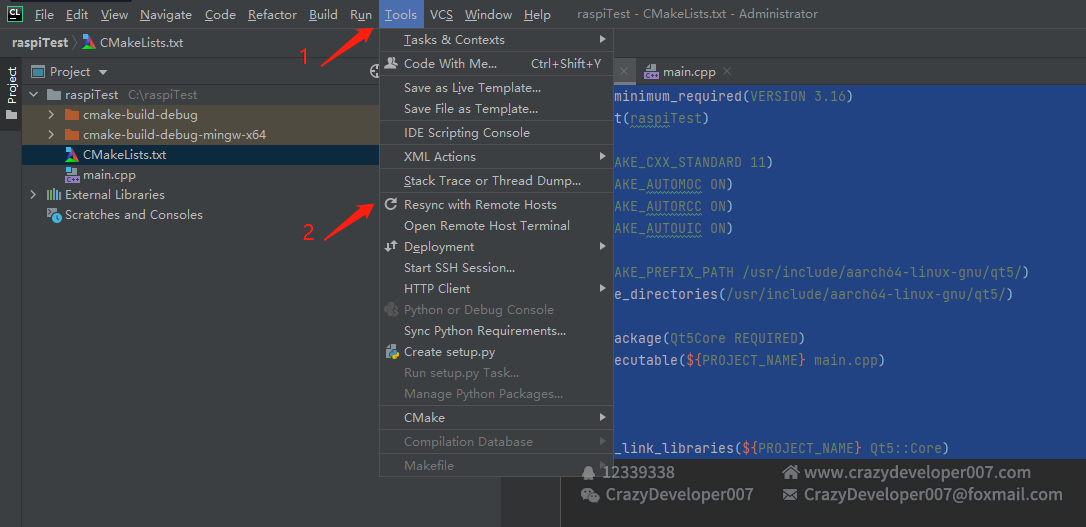Screen dimensions: 1086x527
Task: Select Save File as Template
Action: [x=497, y=109]
